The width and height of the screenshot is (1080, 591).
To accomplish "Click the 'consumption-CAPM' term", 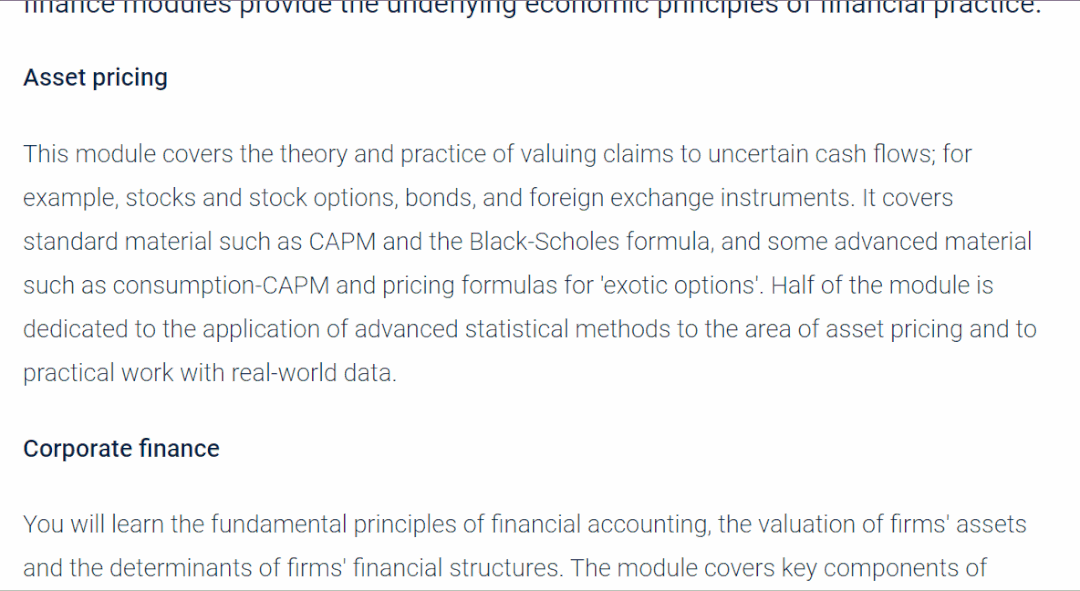I will [221, 285].
